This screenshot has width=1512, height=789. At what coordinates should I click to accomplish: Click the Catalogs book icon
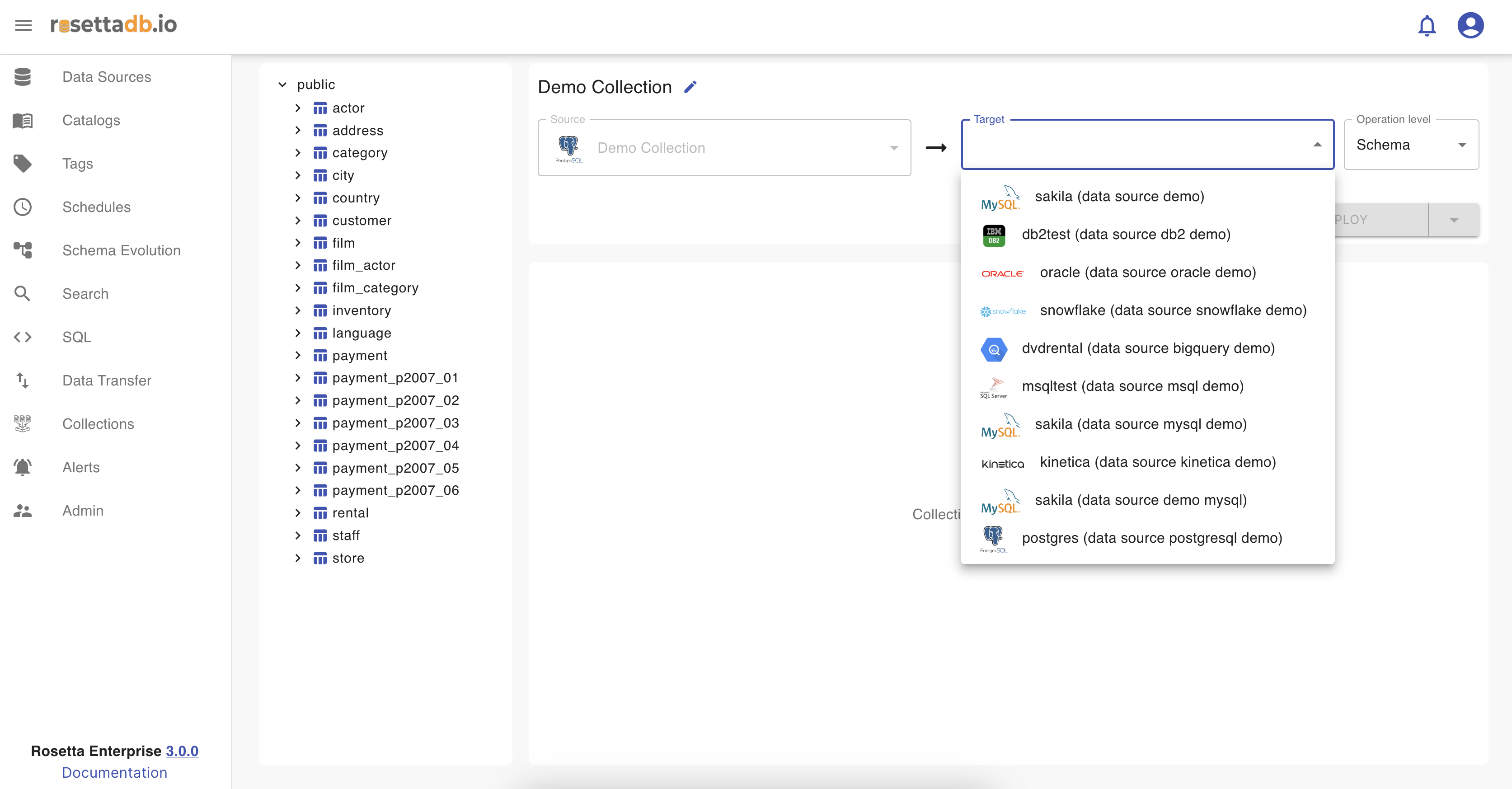(23, 120)
